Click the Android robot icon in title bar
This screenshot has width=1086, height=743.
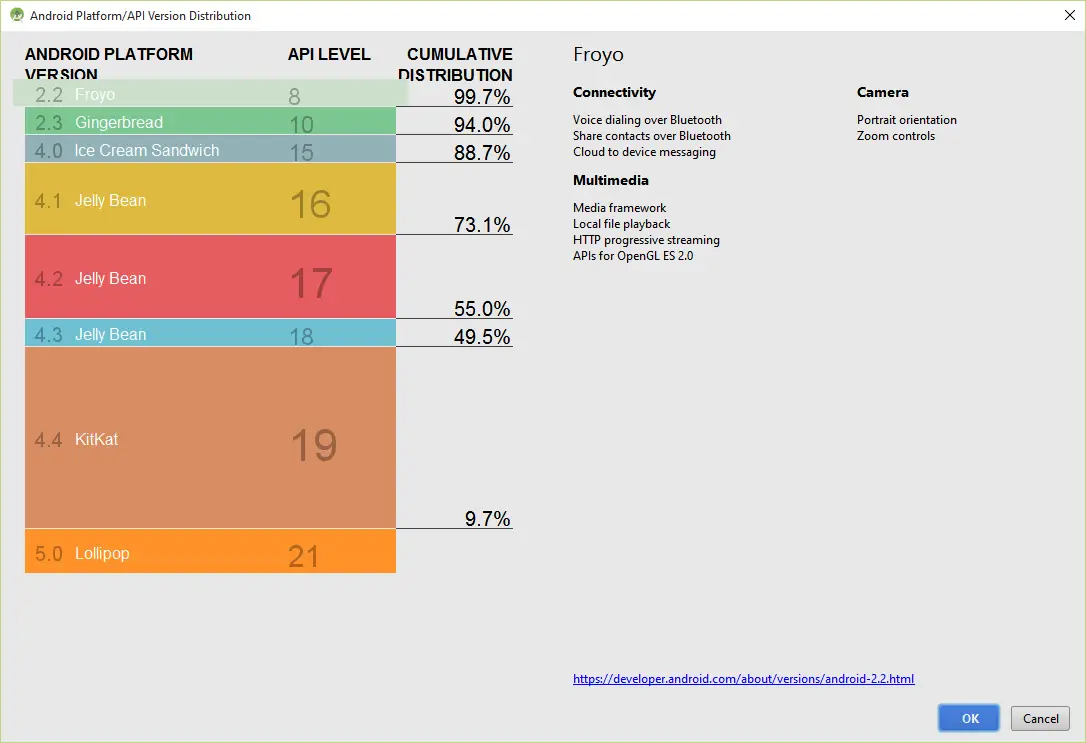14,15
